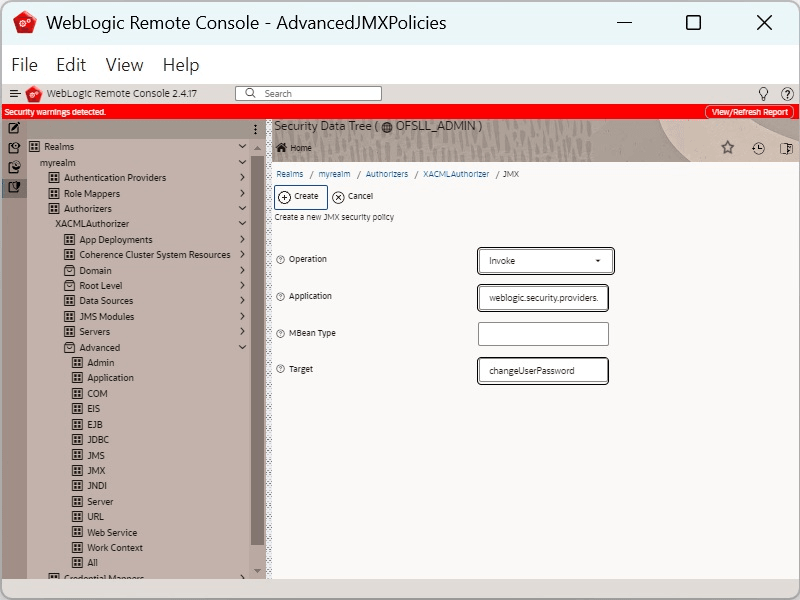Select the JNDI tree item
This screenshot has height=600, width=800.
pos(97,486)
